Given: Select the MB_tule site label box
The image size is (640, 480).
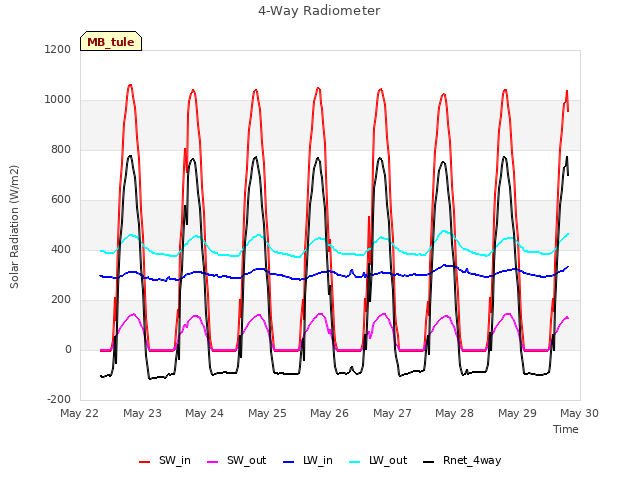Looking at the screenshot, I should (111, 41).
